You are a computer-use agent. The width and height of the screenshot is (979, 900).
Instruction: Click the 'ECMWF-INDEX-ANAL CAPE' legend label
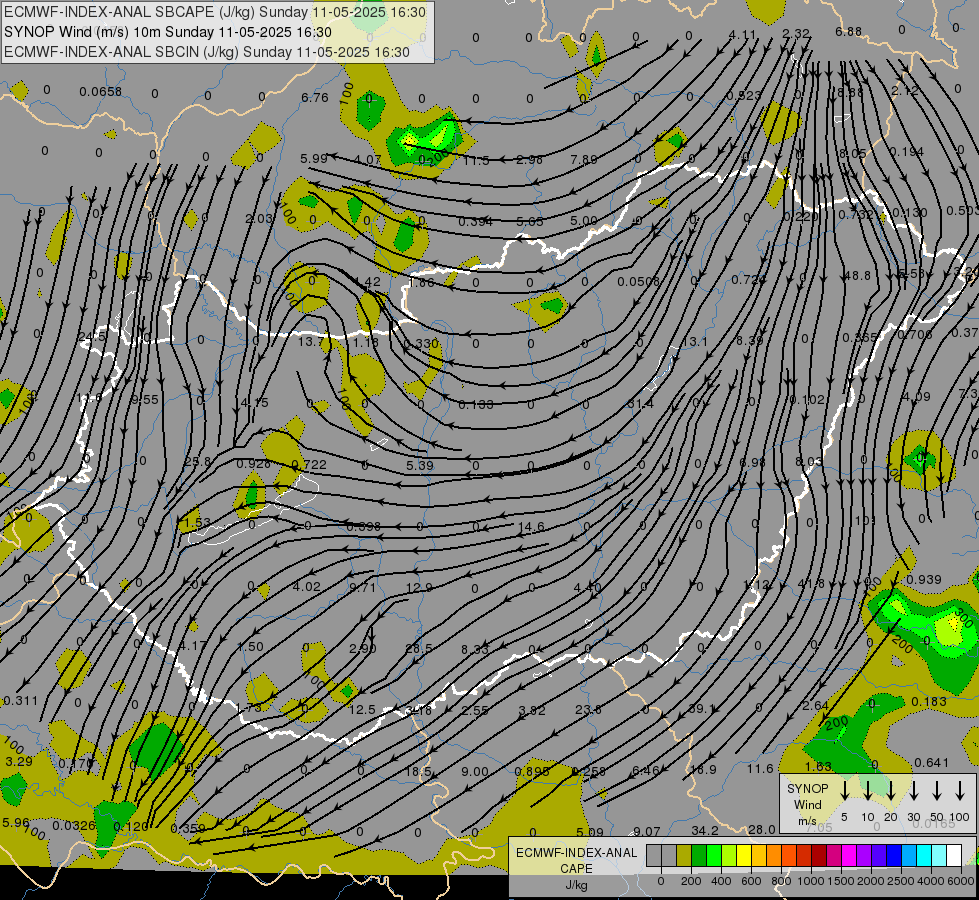click(576, 860)
